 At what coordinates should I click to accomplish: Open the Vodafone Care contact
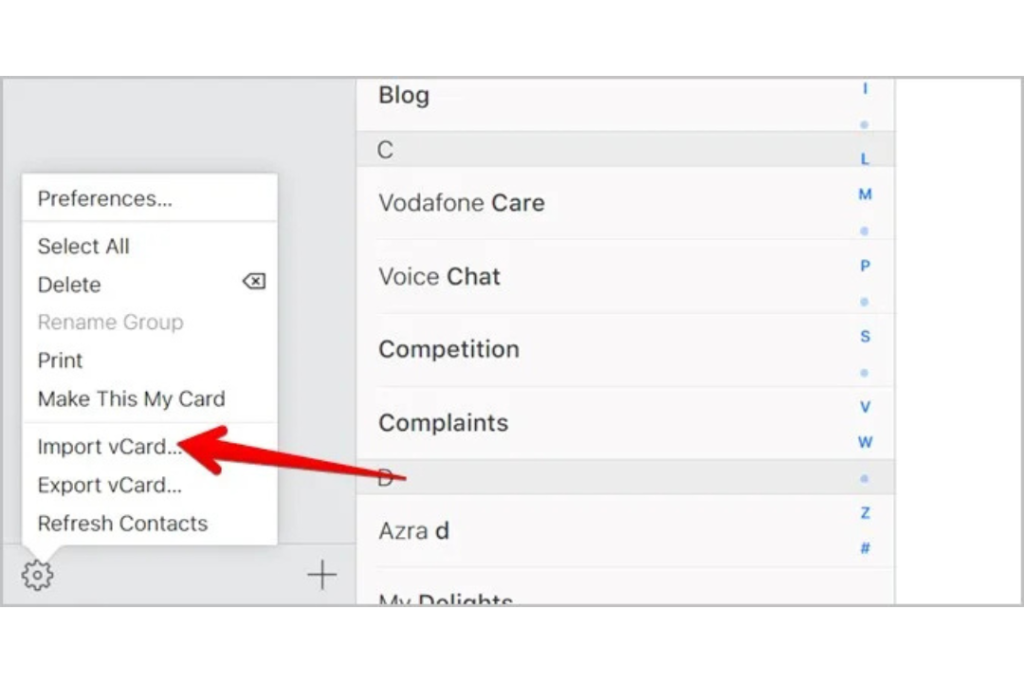coord(625,203)
